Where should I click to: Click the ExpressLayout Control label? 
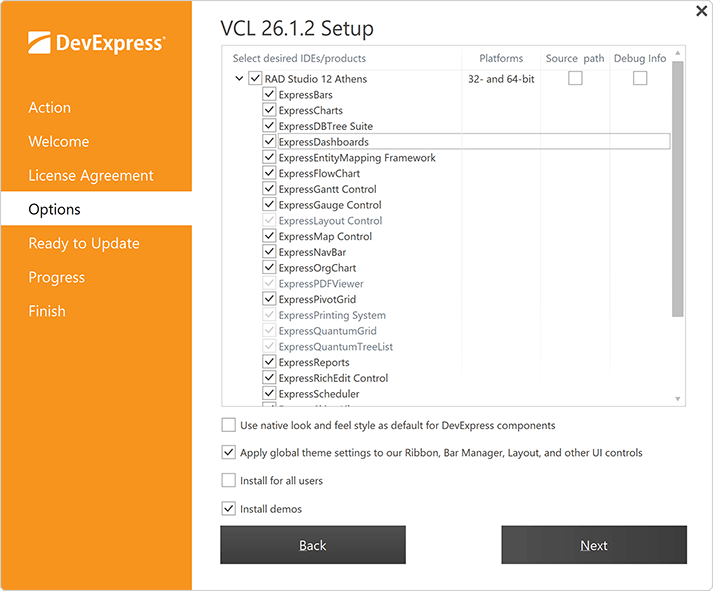pyautogui.click(x=331, y=221)
